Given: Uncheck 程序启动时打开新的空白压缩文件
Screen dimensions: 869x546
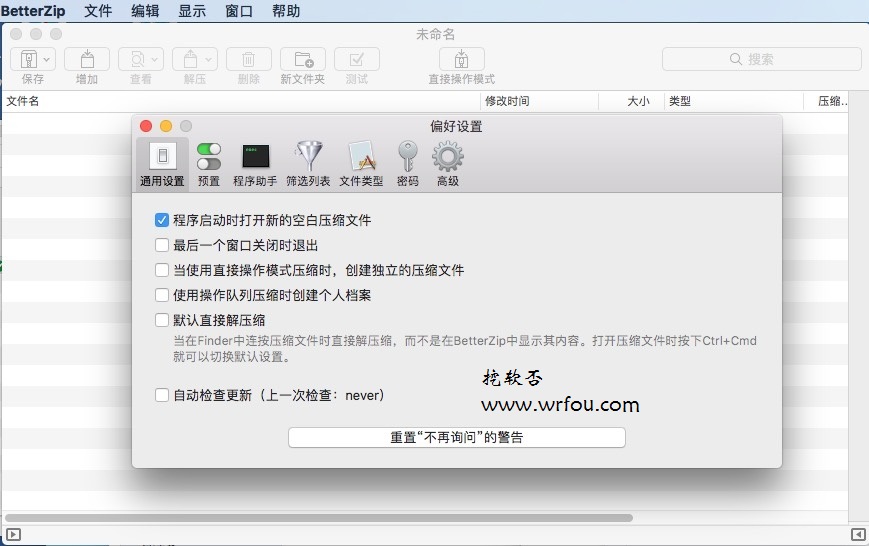Looking at the screenshot, I should point(162,220).
